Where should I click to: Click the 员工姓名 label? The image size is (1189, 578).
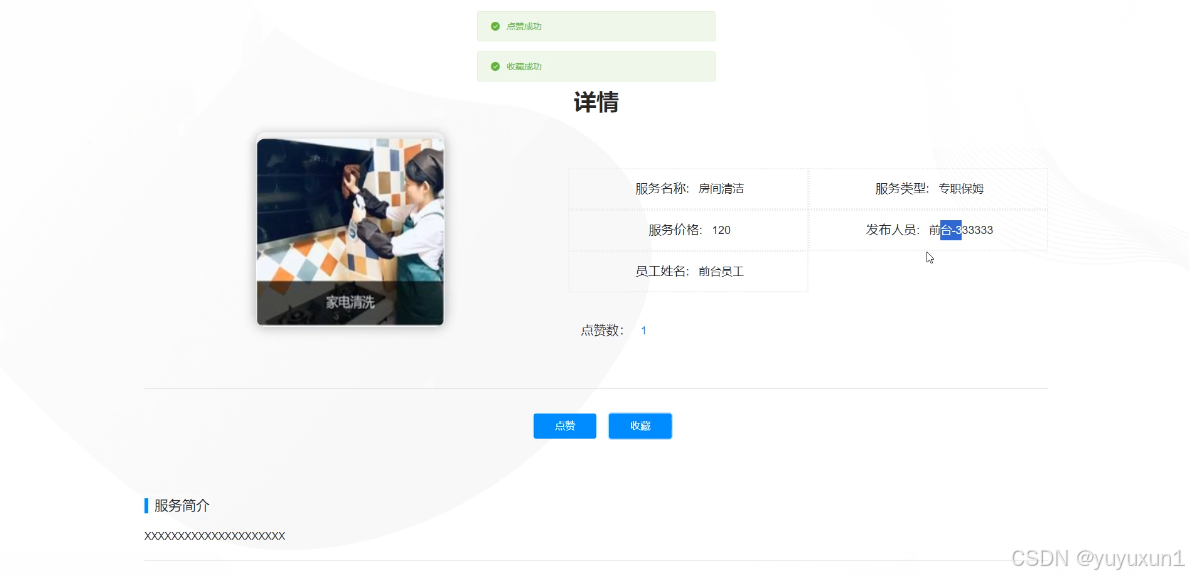click(x=663, y=271)
